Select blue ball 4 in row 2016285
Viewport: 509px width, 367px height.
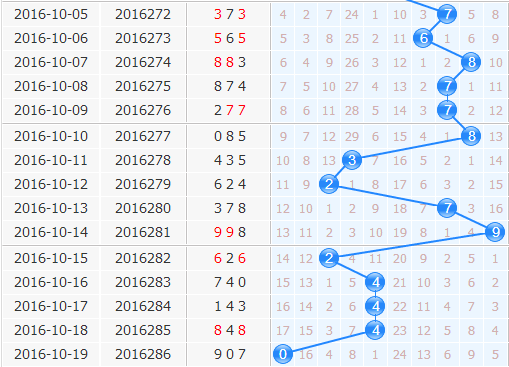[x=375, y=330]
